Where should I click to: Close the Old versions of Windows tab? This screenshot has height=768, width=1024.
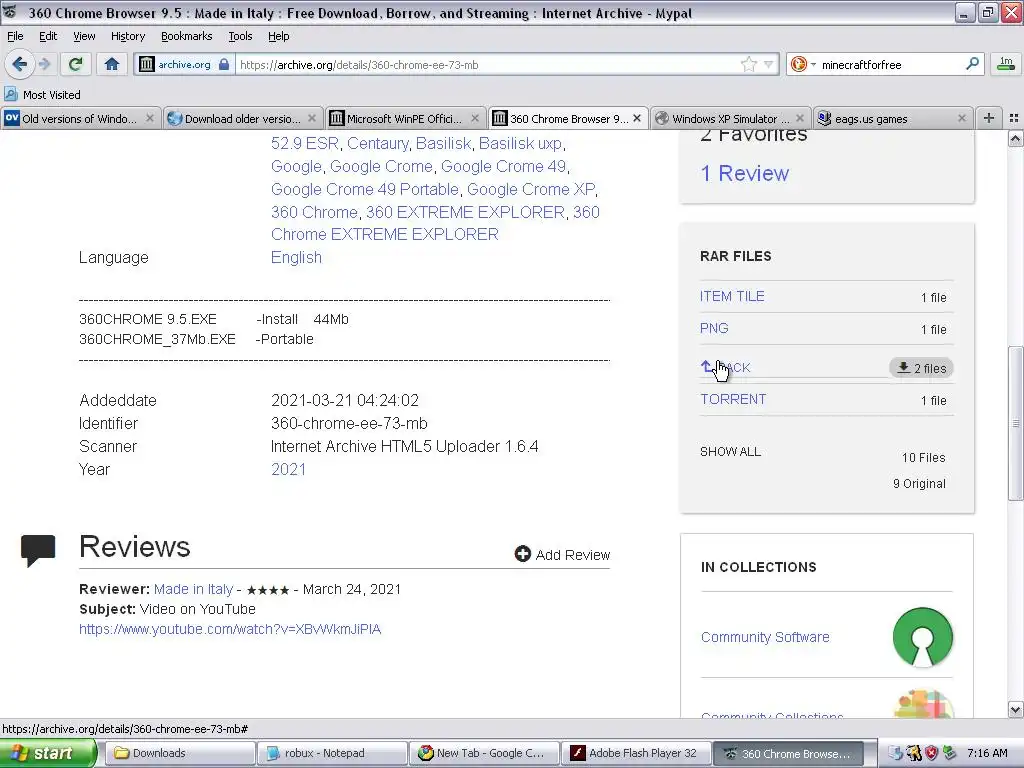(x=150, y=118)
